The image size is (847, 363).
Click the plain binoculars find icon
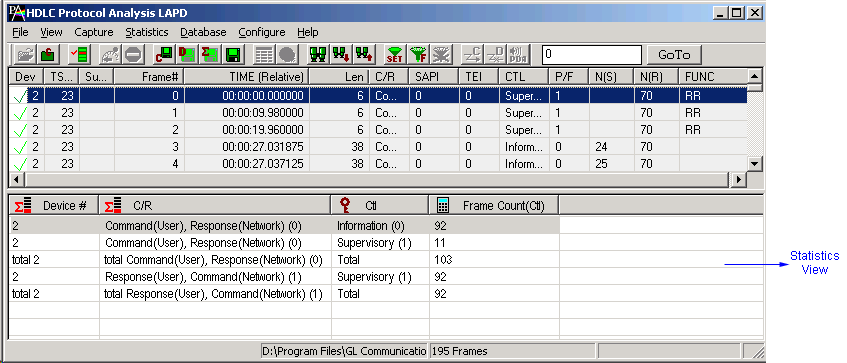(319, 55)
